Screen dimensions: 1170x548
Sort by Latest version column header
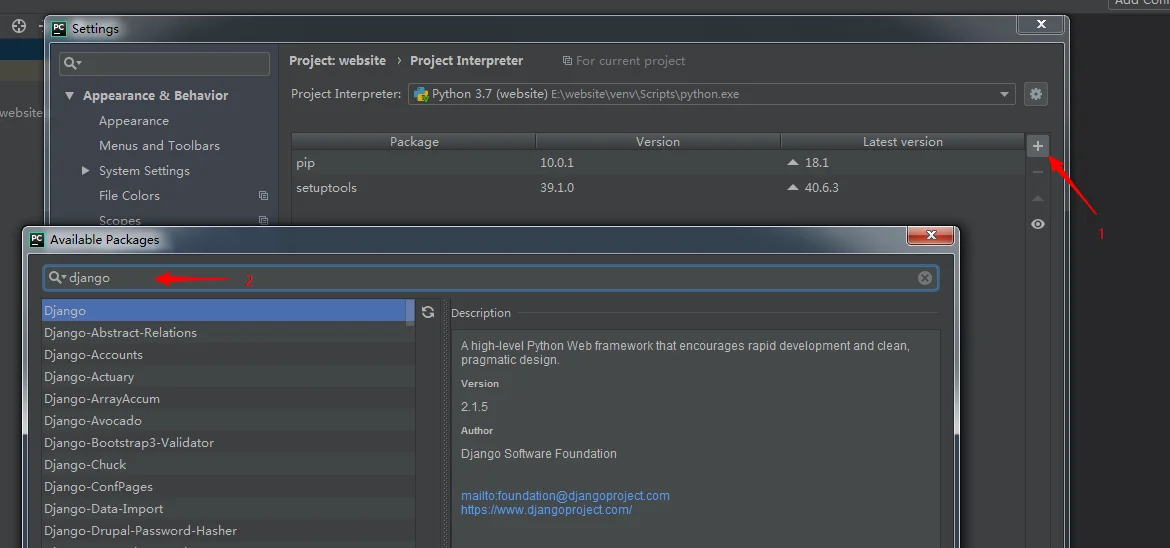click(x=902, y=142)
